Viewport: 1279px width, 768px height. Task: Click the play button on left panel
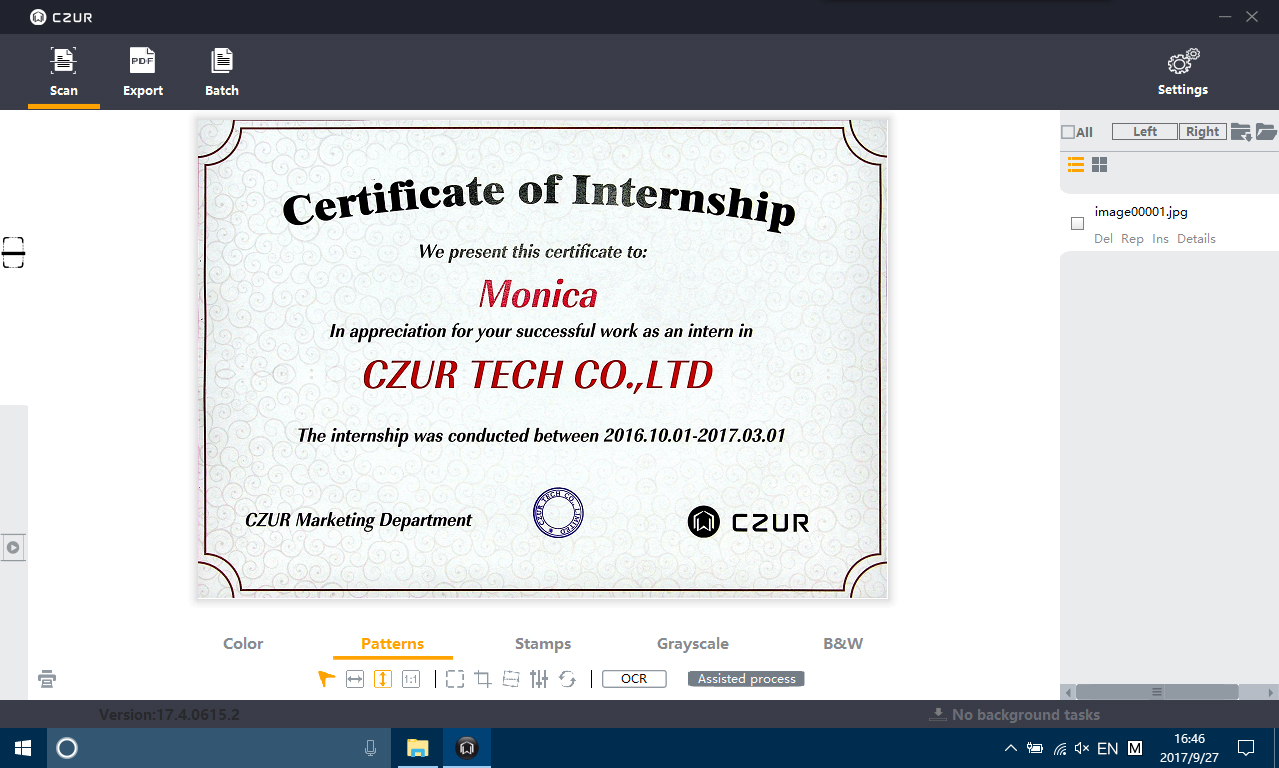[x=13, y=547]
